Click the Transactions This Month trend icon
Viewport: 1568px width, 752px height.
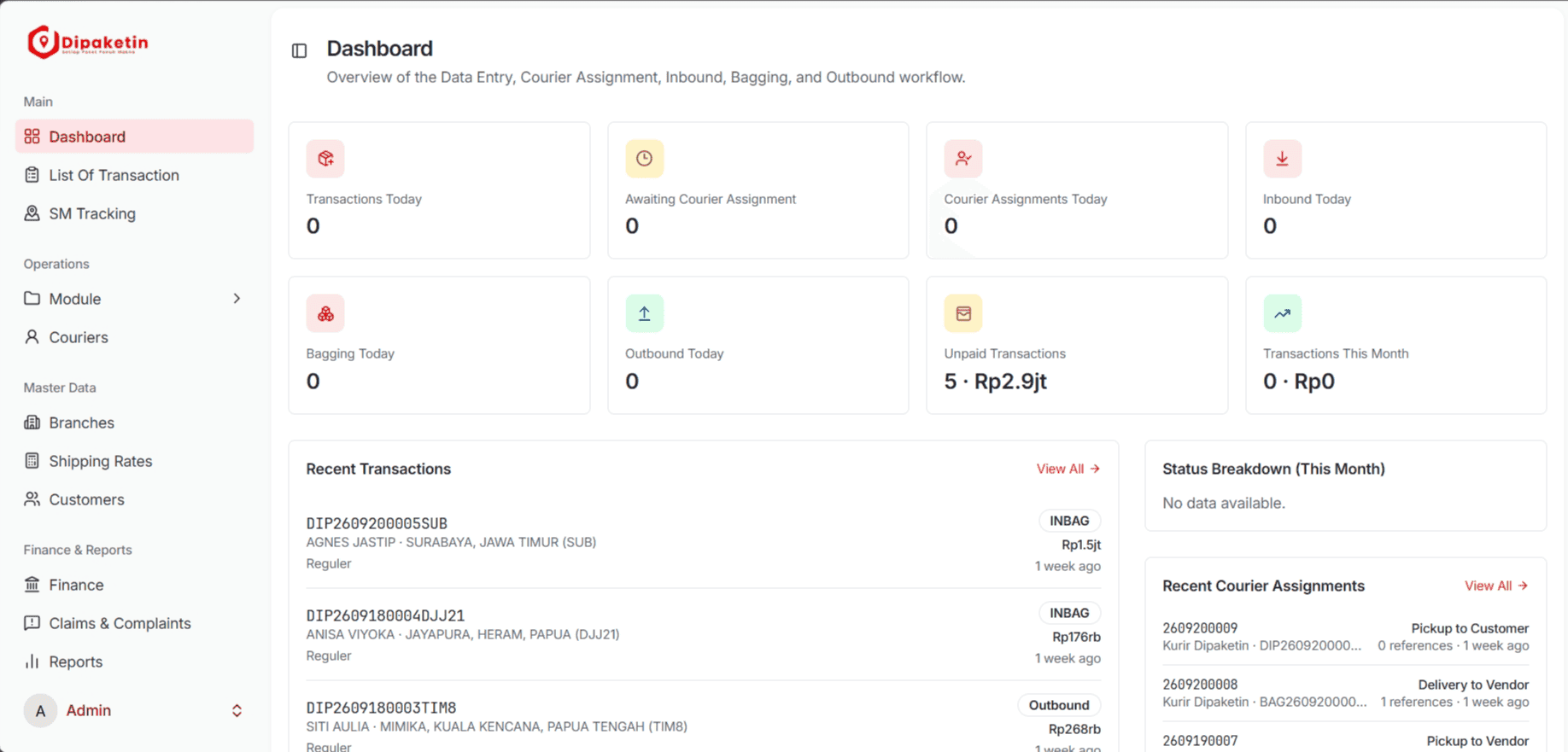1282,313
